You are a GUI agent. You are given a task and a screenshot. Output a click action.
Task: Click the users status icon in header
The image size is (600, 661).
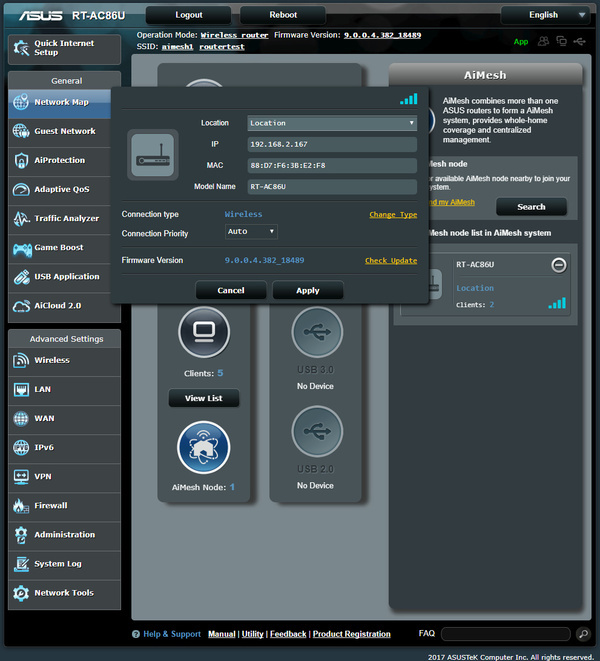[543, 41]
